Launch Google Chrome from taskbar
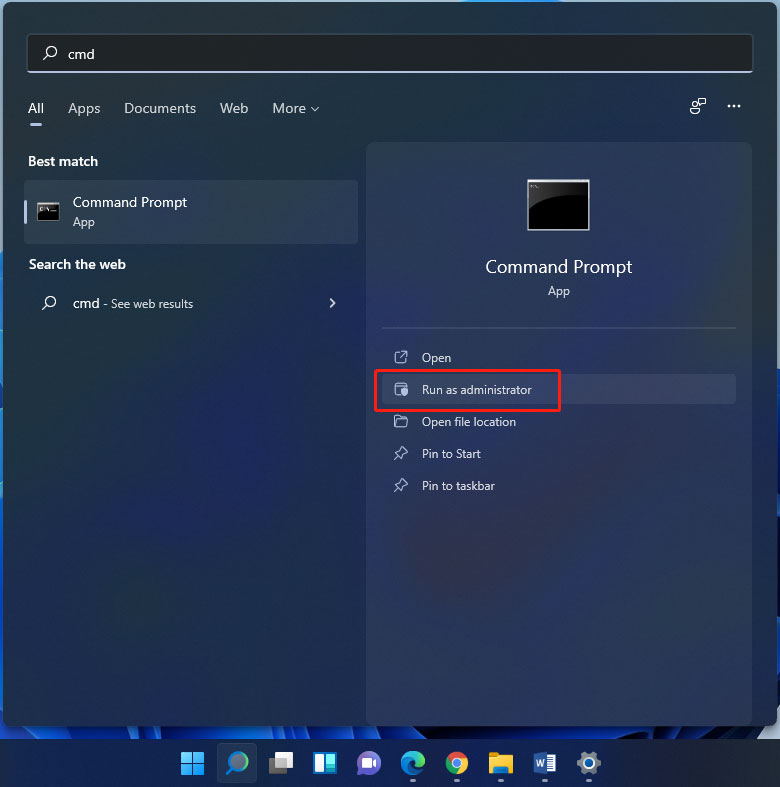 [x=457, y=764]
